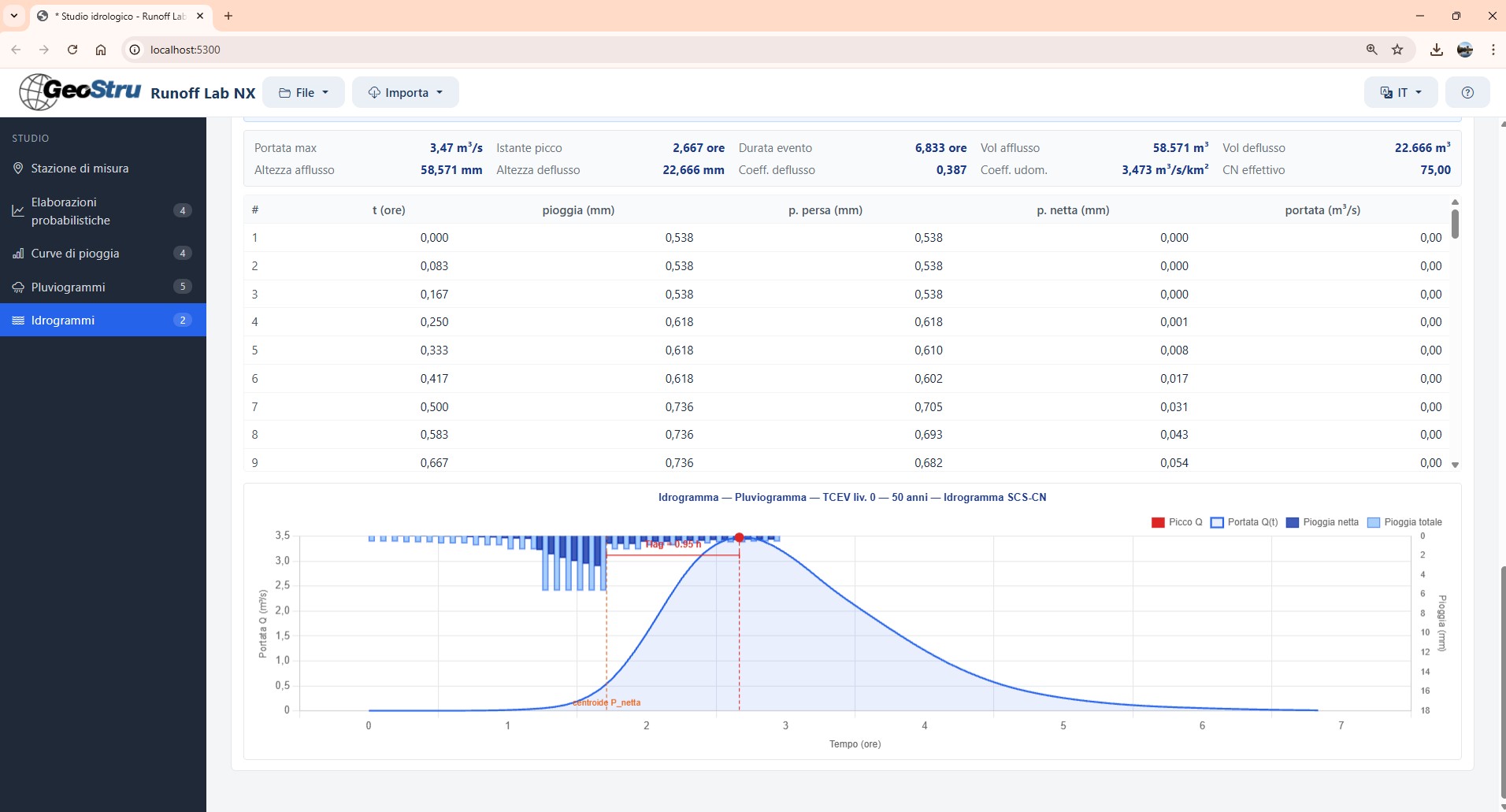Click the browser reload button
Image resolution: width=1506 pixels, height=812 pixels.
point(72,50)
